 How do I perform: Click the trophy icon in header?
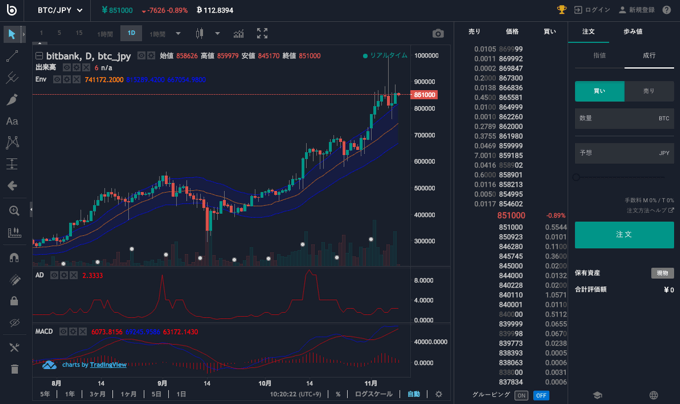562,10
